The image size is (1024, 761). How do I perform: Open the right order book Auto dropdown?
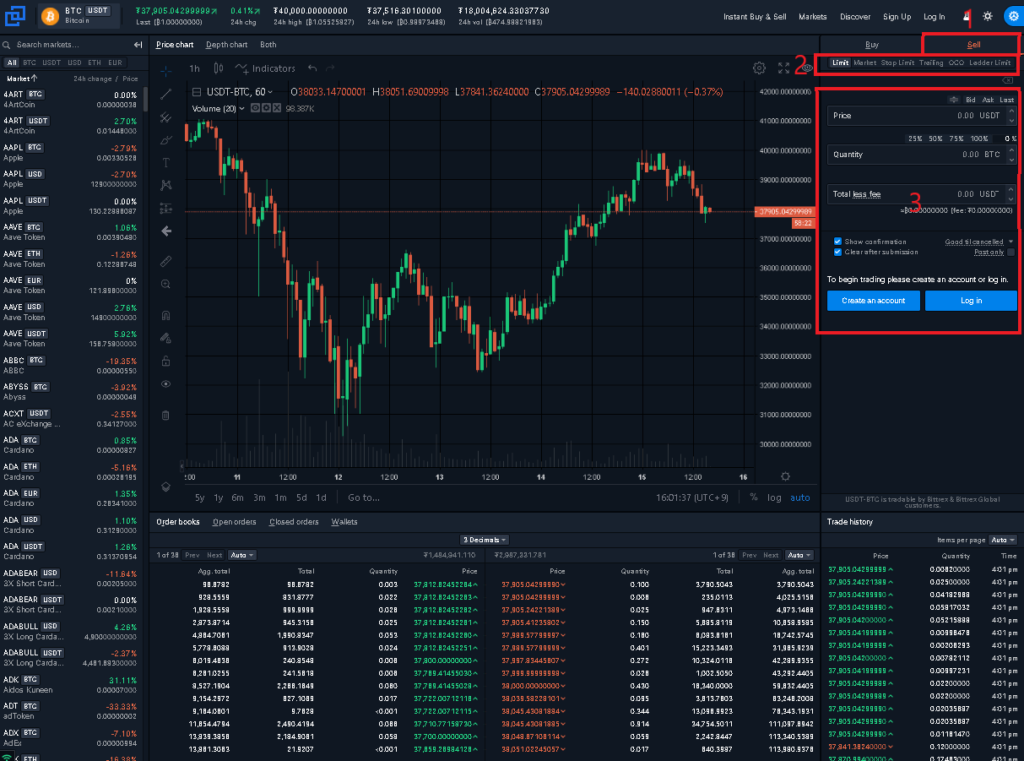pyautogui.click(x=799, y=555)
